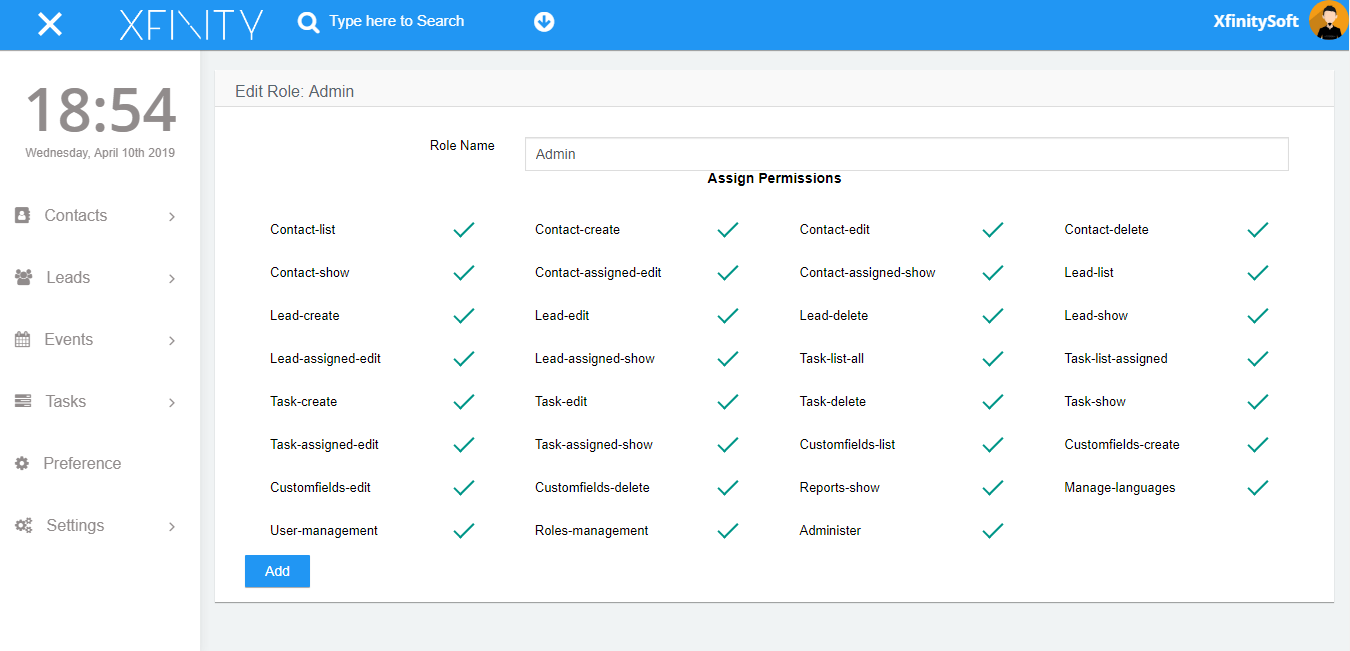Click the XfinitySoft profile avatar
The width and height of the screenshot is (1350, 651).
pos(1328,21)
